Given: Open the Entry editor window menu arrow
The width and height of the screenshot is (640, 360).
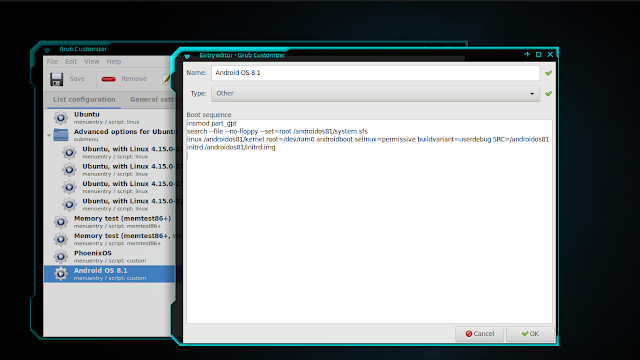Looking at the screenshot, I should click(187, 56).
